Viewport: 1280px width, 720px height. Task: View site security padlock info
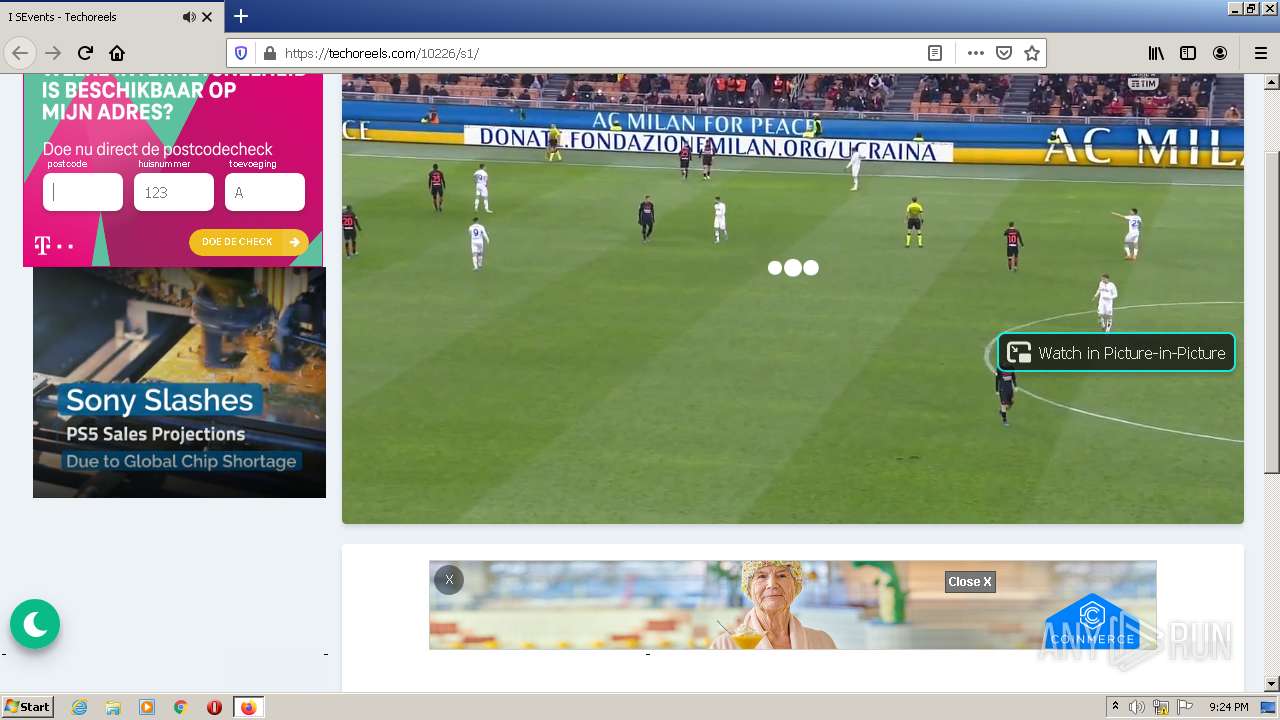point(268,53)
